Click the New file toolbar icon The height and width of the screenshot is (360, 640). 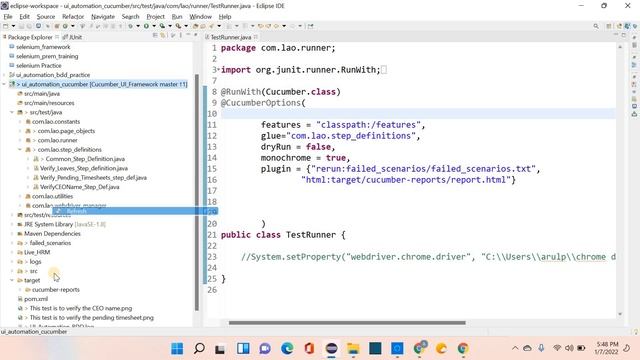point(6,26)
